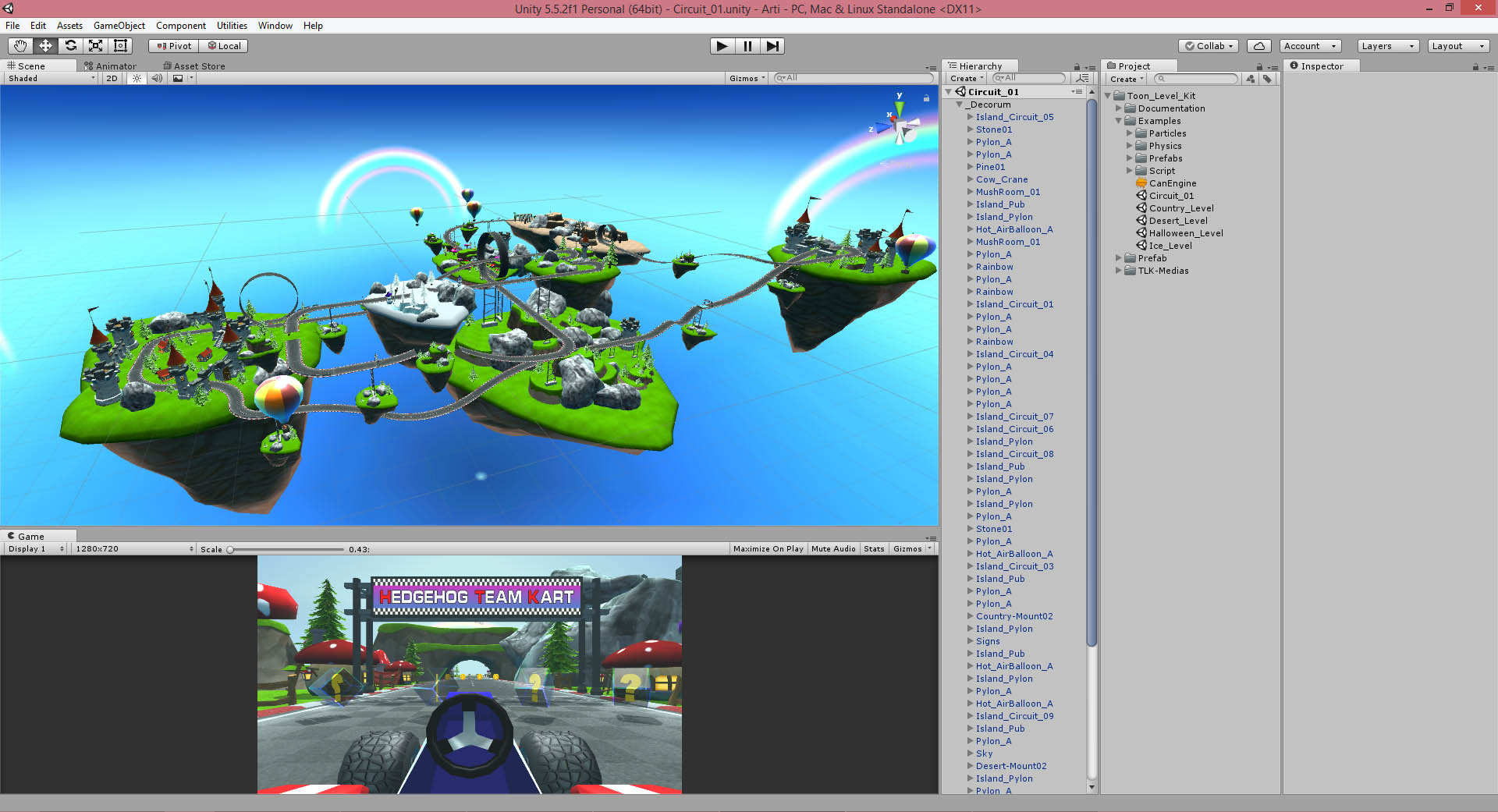1498x812 pixels.
Task: Select the CanEngine asset
Action: tap(1166, 183)
